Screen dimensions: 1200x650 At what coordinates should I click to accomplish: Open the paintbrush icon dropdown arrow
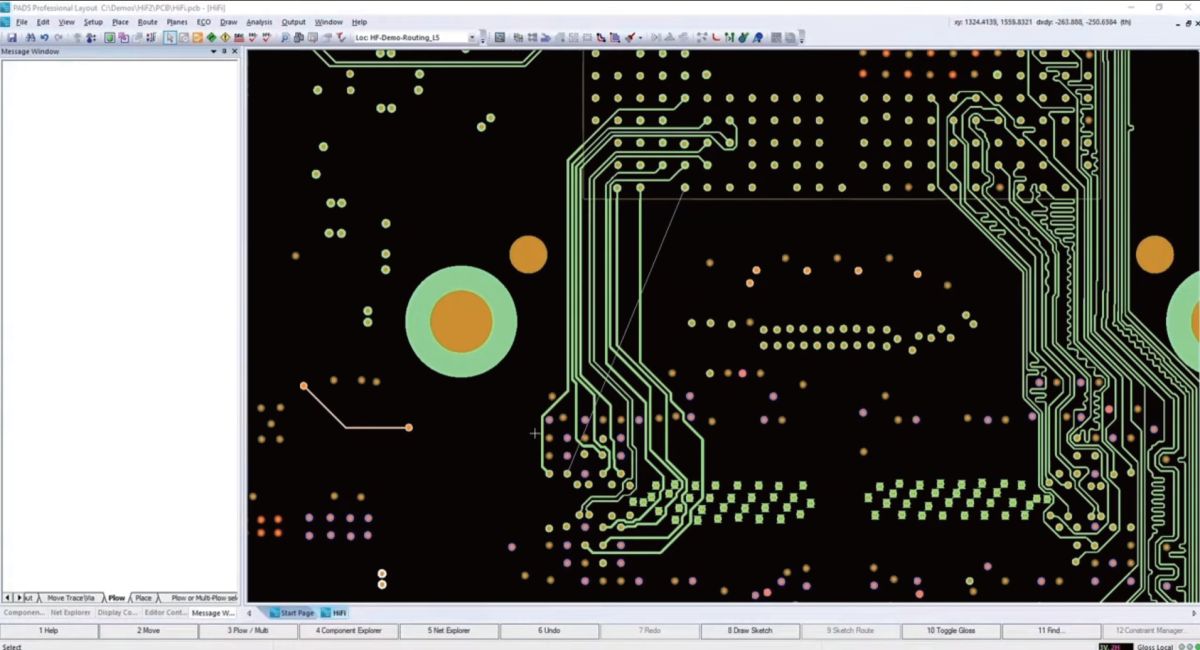pyautogui.click(x=641, y=37)
